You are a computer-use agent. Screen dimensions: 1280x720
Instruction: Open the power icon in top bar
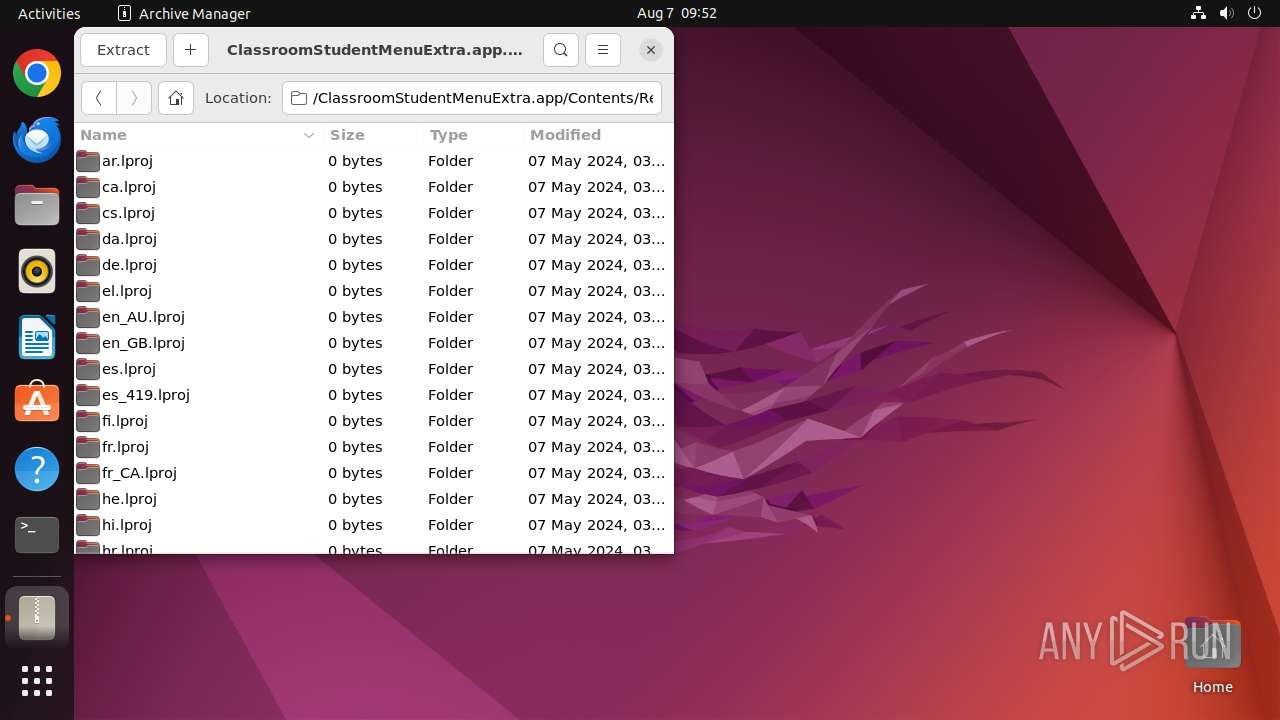pyautogui.click(x=1255, y=13)
